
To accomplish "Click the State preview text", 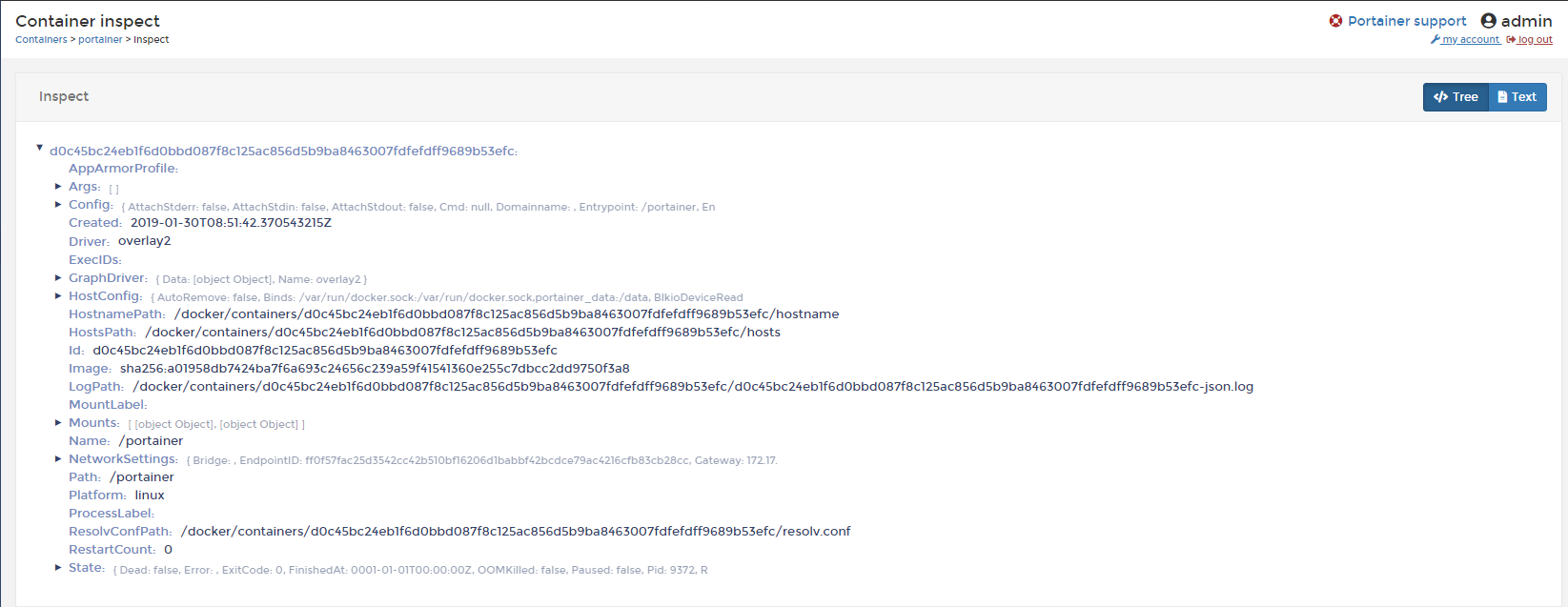I will [411, 570].
